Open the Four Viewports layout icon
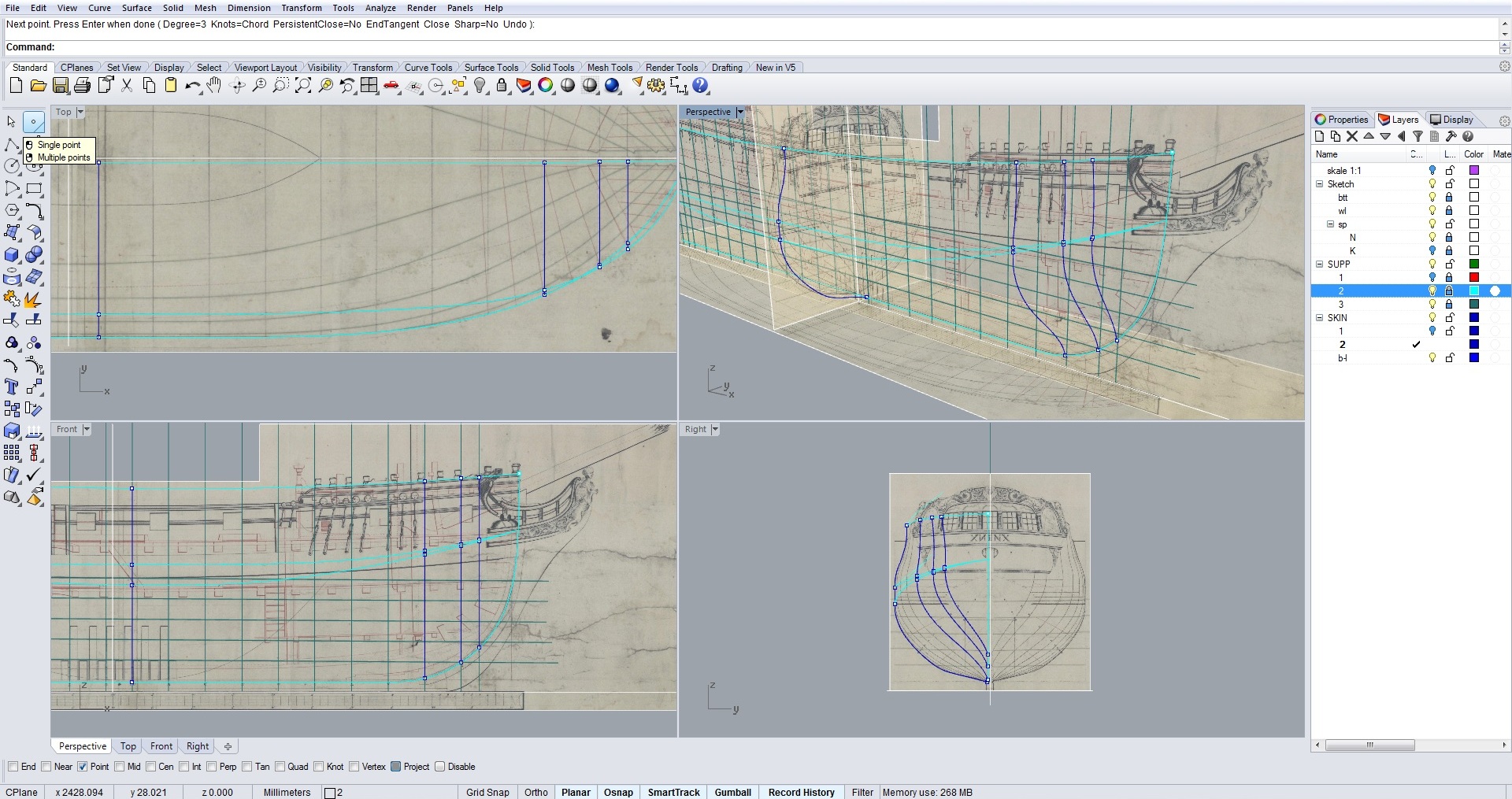The image size is (1512, 799). [x=369, y=86]
